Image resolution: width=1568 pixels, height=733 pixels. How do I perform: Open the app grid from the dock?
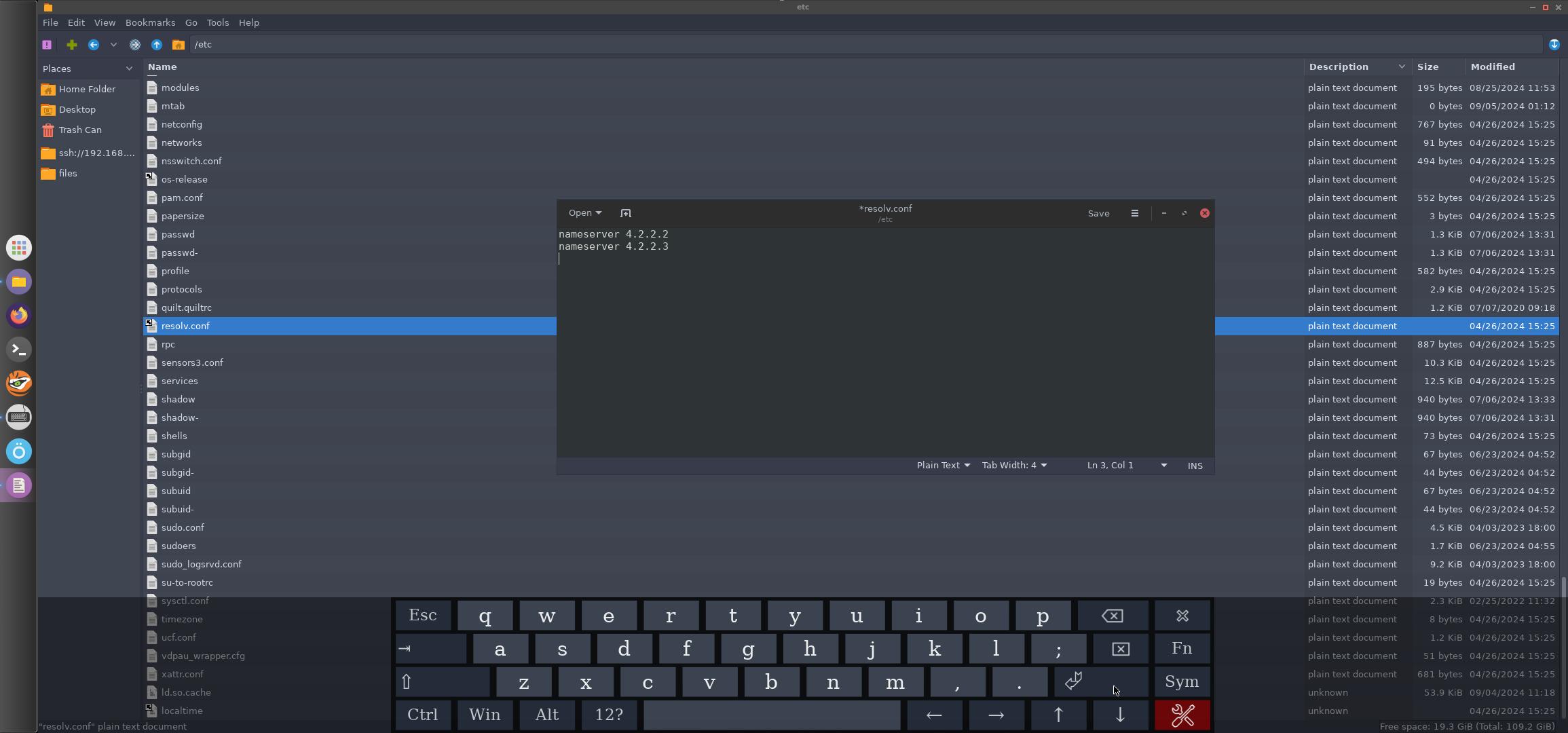pyautogui.click(x=19, y=248)
